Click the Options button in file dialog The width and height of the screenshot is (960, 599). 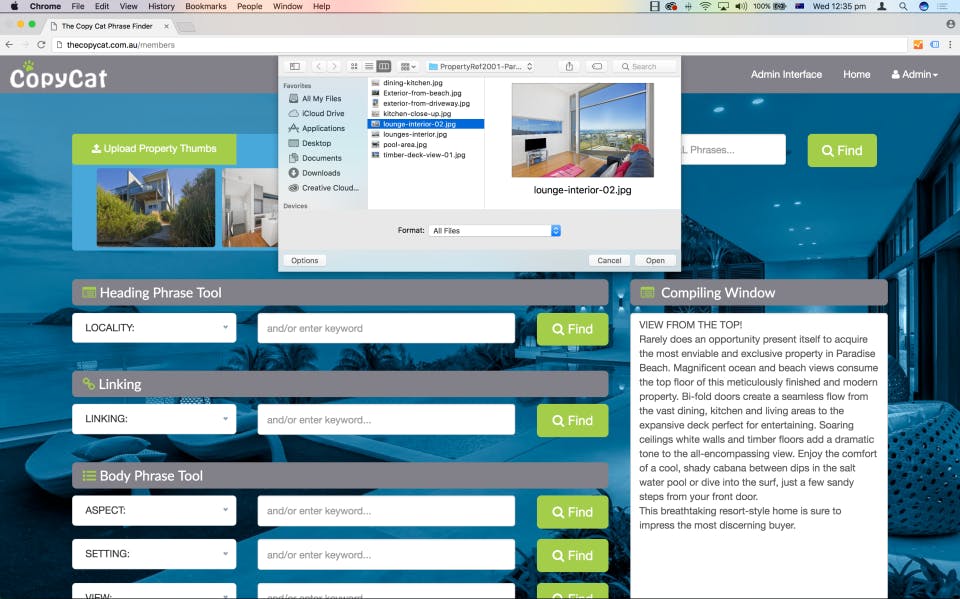tap(304, 260)
